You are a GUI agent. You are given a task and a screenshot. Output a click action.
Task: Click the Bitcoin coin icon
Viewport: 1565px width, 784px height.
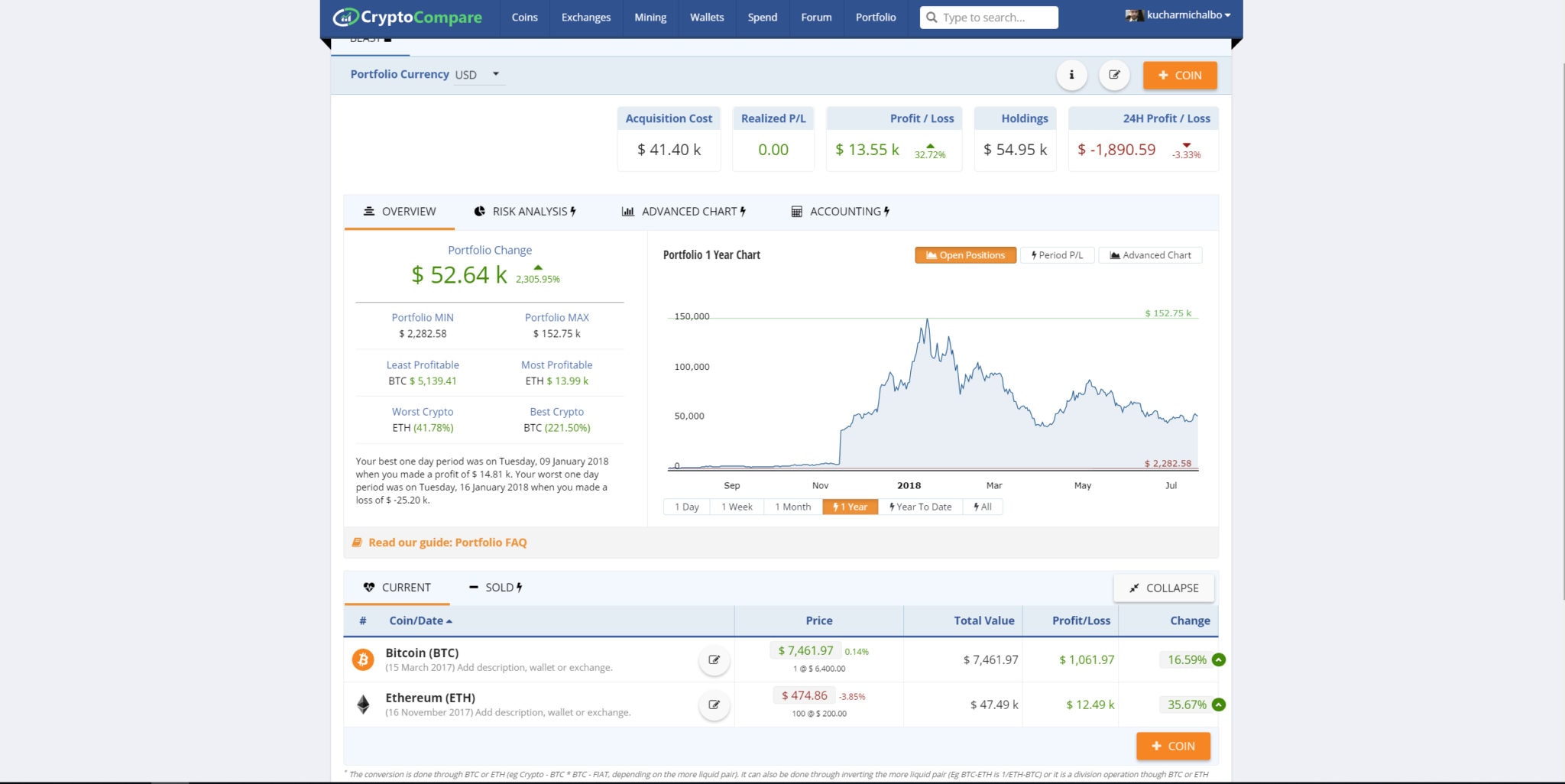click(x=363, y=659)
